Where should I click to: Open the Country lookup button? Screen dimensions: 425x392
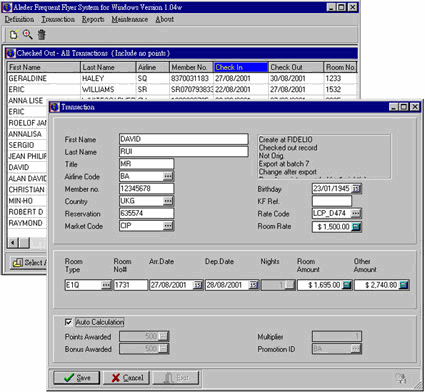[168, 201]
